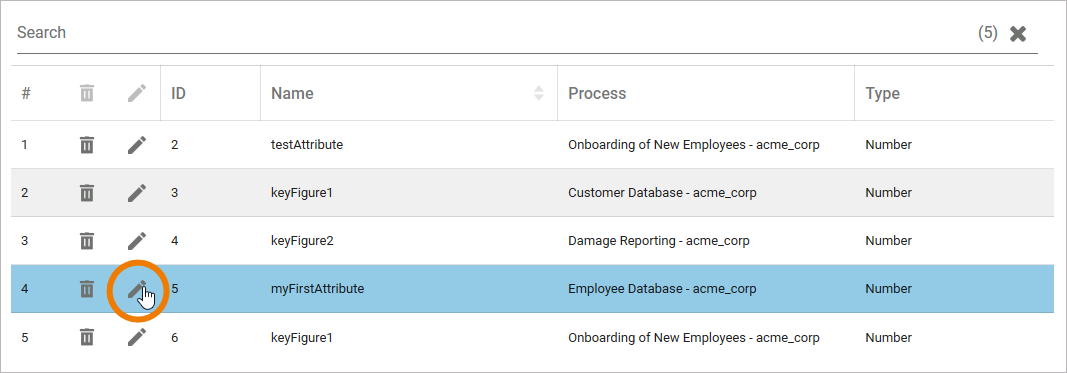Edit the testAttribute entry

click(x=137, y=145)
